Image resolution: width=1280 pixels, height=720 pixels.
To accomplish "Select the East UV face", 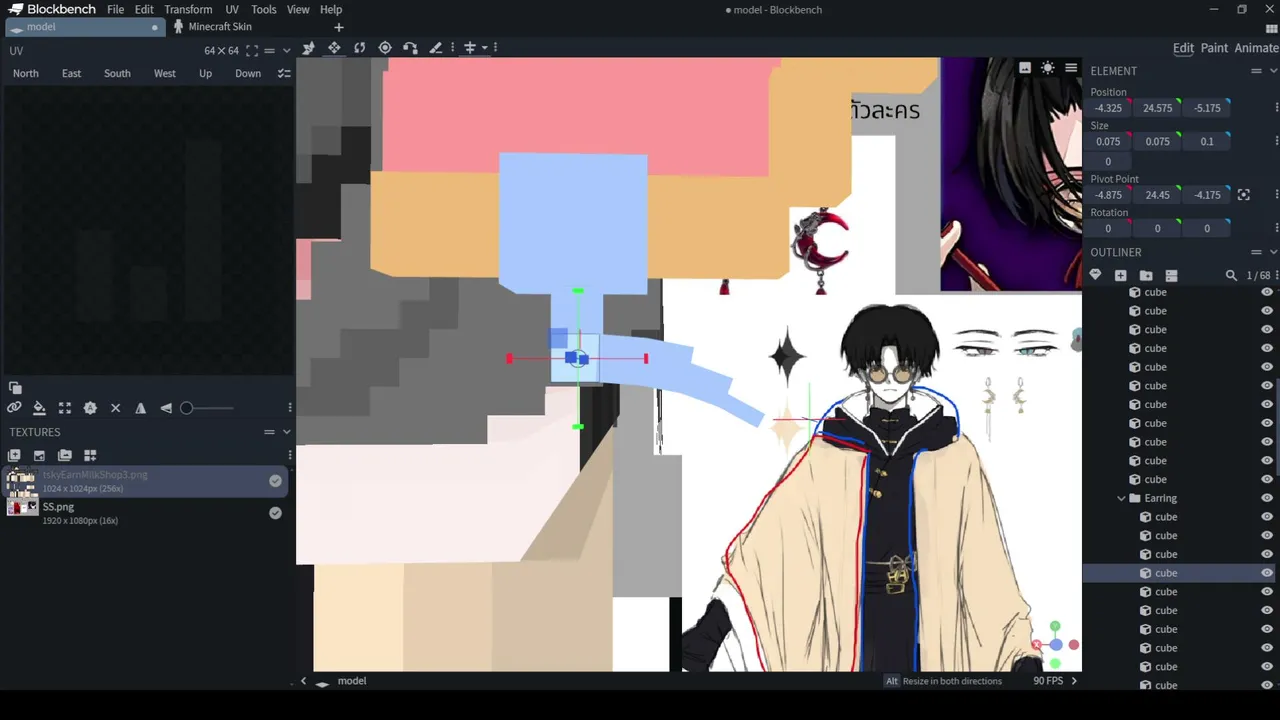I will coord(71,73).
